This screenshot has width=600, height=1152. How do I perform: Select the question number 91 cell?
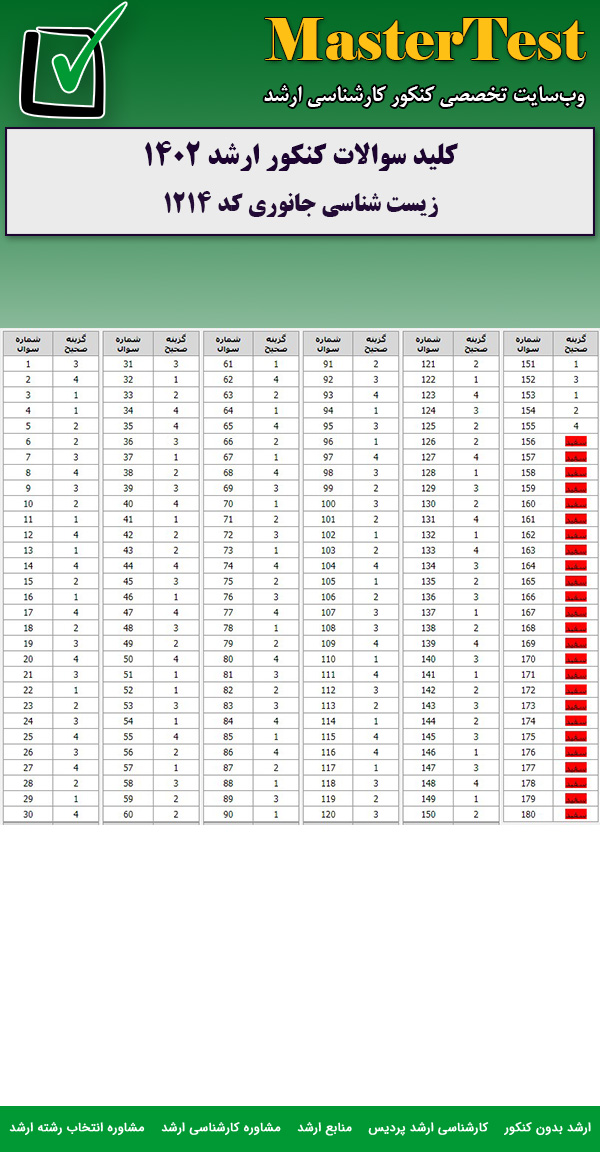pos(328,364)
